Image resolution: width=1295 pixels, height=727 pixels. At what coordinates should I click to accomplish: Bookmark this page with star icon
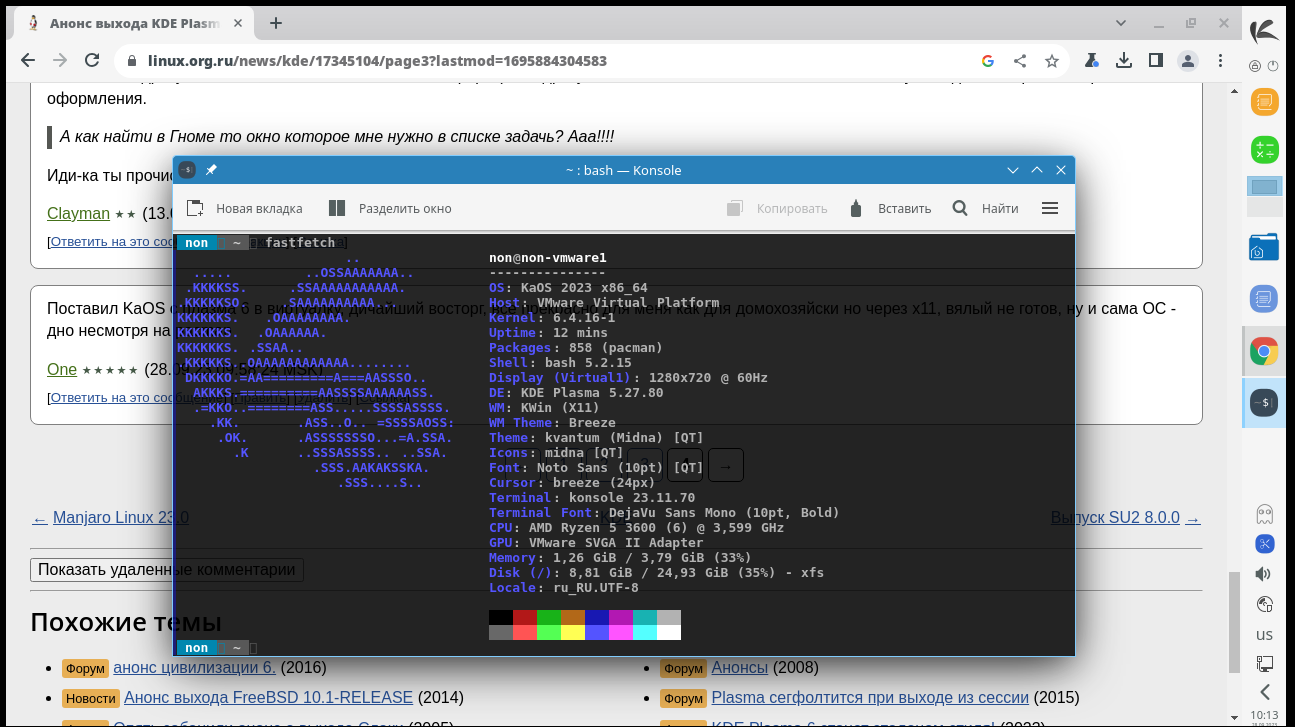(1052, 60)
